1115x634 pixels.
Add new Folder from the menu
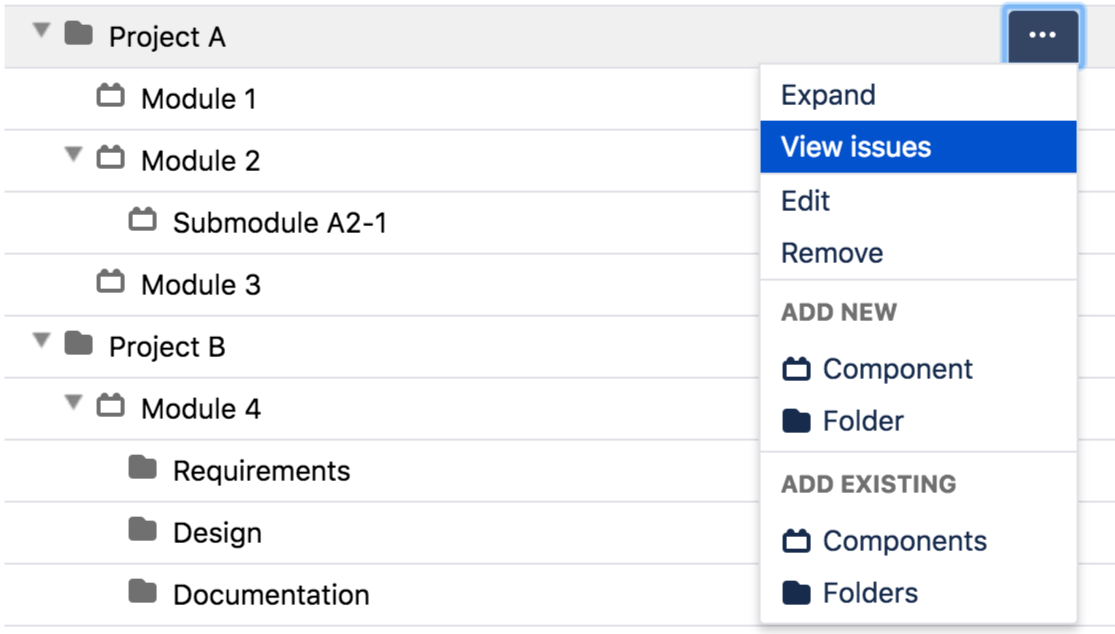tap(863, 421)
